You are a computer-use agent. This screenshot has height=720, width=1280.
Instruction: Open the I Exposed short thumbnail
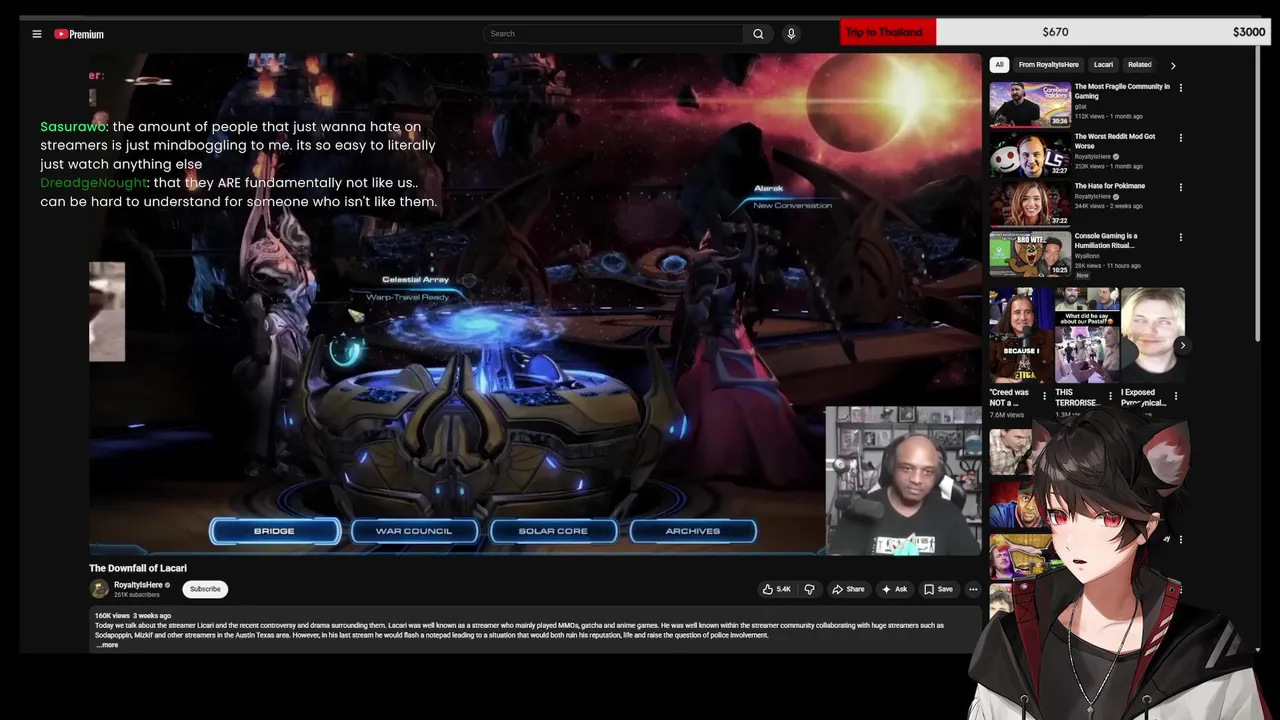pos(1153,336)
